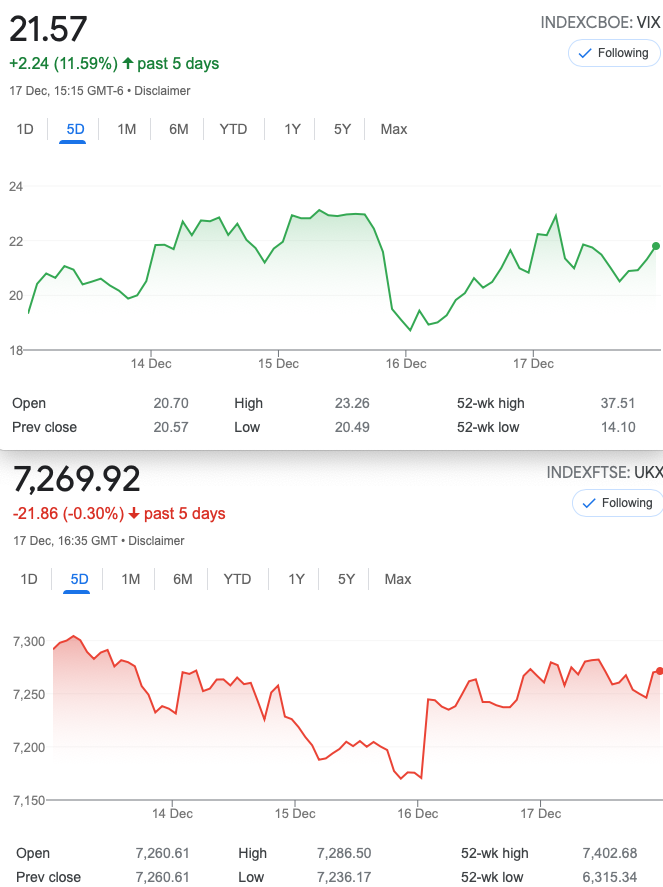Select the 1D tab for VIX

pos(25,130)
